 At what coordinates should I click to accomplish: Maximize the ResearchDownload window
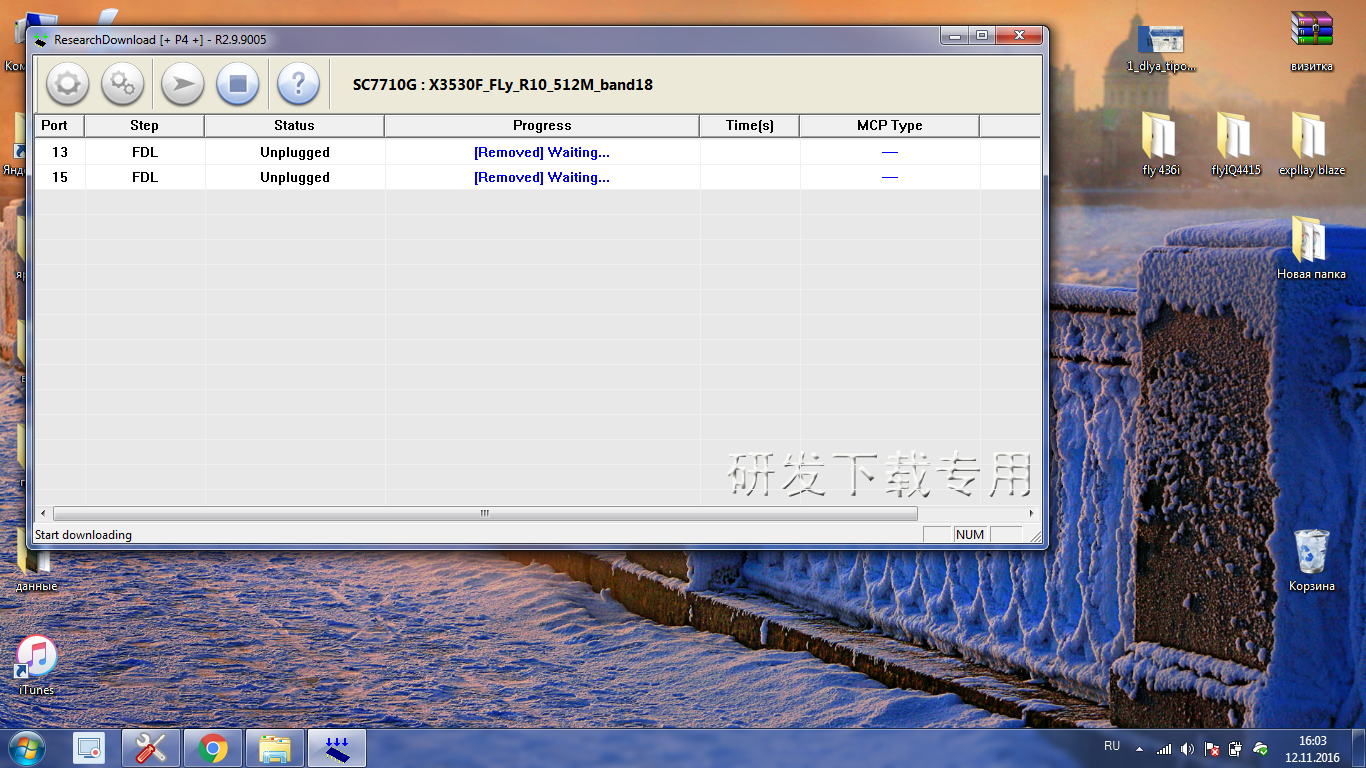[982, 36]
